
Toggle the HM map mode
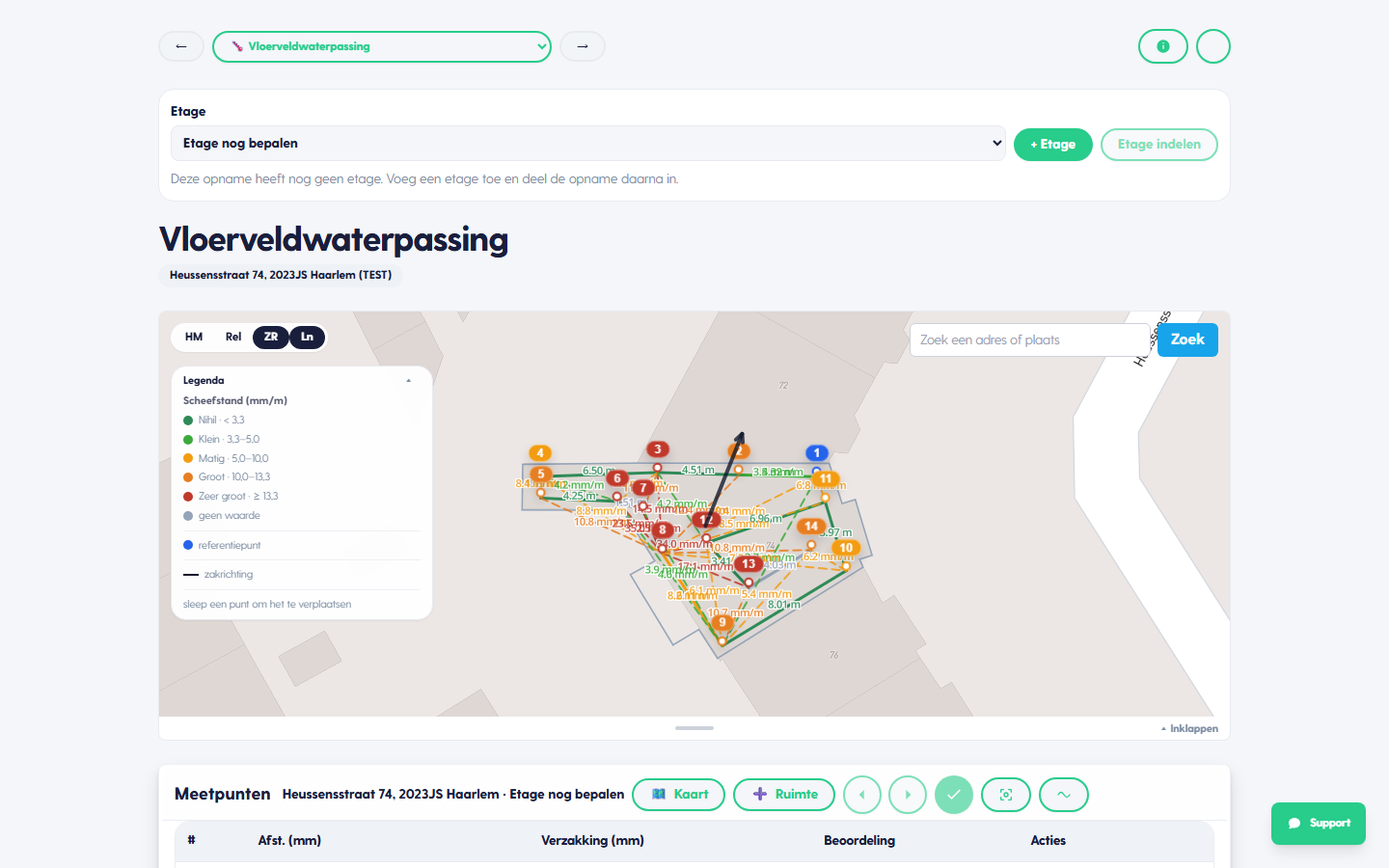194,337
